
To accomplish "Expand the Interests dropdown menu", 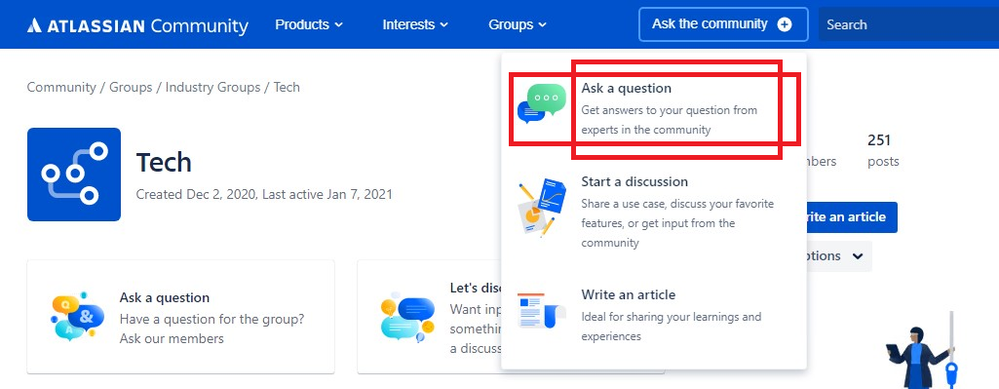I will (x=415, y=25).
